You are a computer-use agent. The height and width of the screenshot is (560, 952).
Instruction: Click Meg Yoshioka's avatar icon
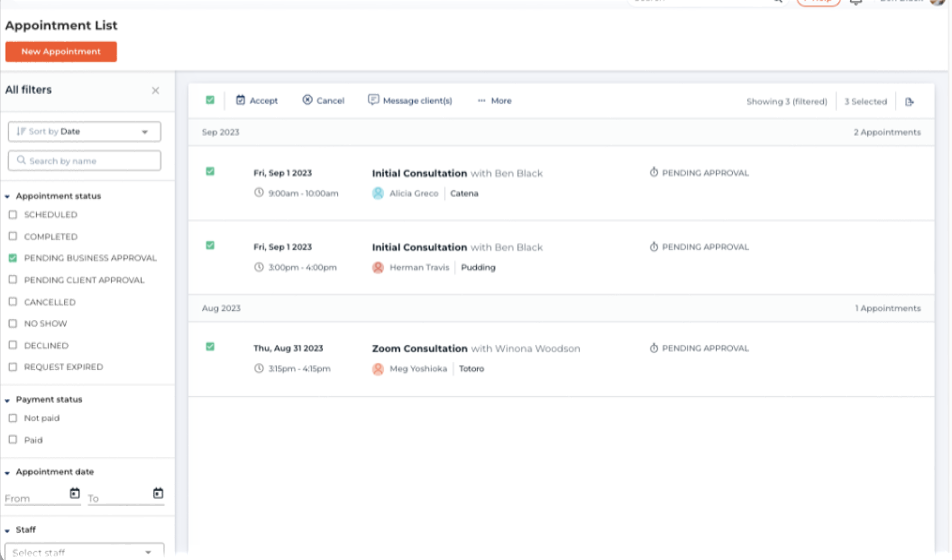[x=378, y=369]
